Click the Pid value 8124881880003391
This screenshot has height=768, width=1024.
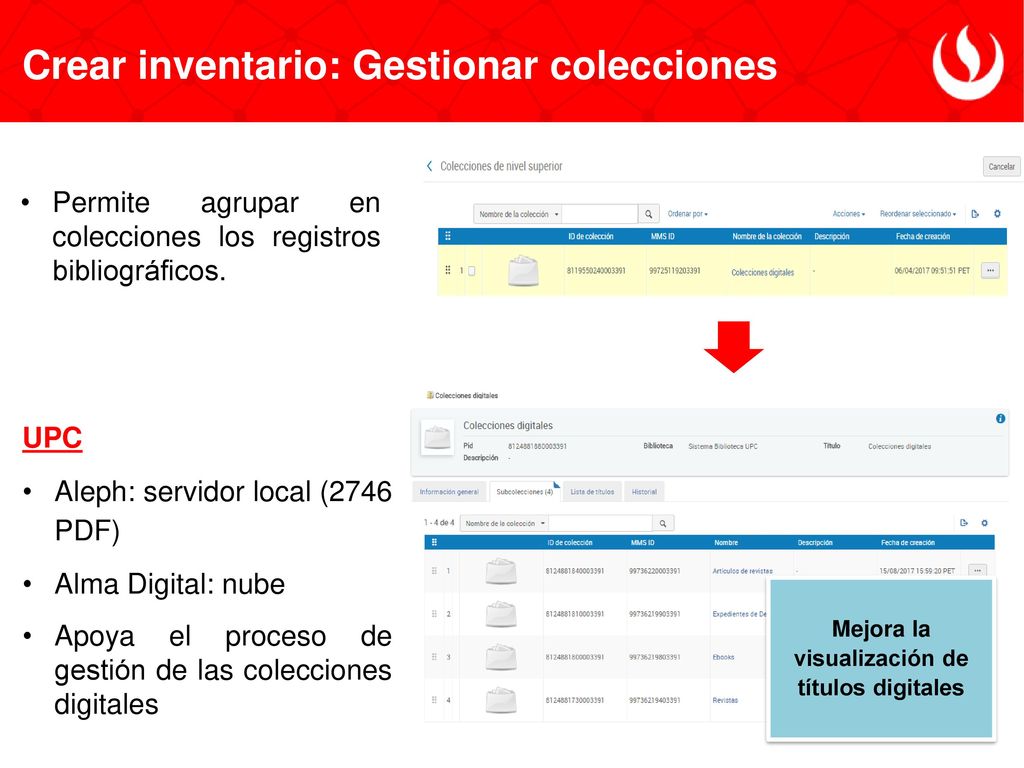[x=537, y=446]
